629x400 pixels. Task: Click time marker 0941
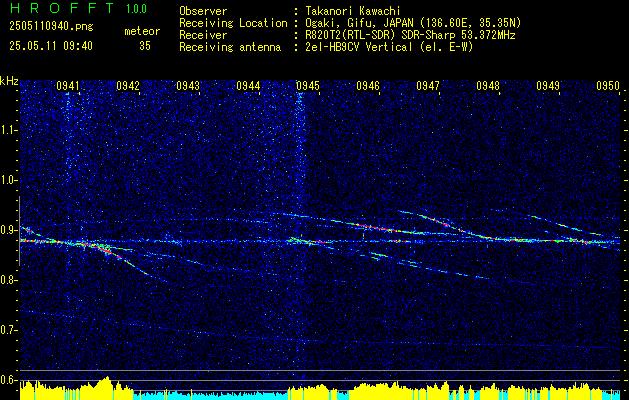68,86
